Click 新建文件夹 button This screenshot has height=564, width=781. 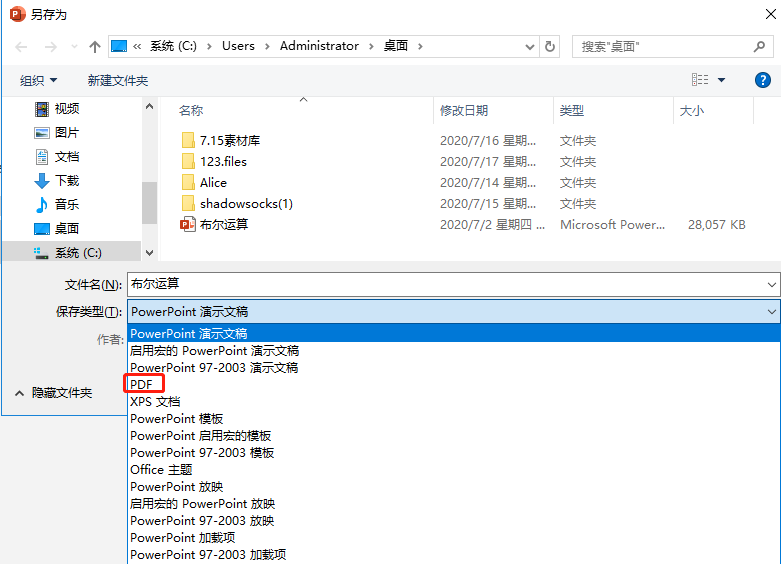click(118, 80)
